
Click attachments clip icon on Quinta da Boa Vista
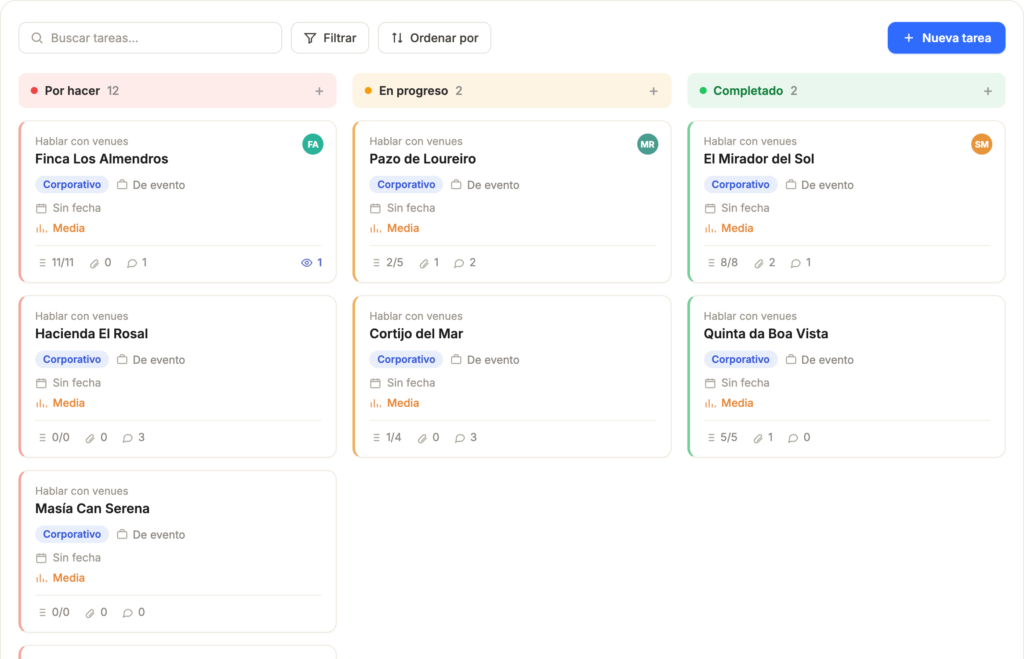[x=758, y=438]
